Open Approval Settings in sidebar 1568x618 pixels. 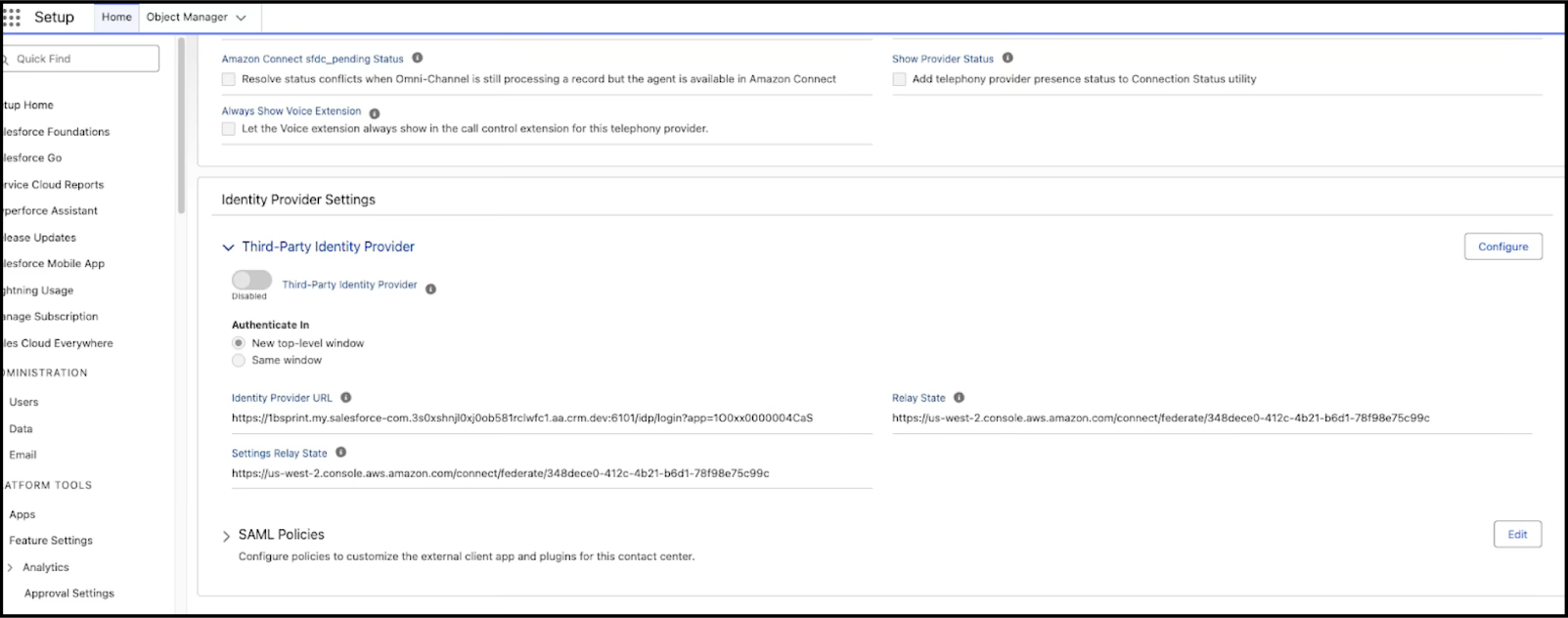pyautogui.click(x=68, y=593)
